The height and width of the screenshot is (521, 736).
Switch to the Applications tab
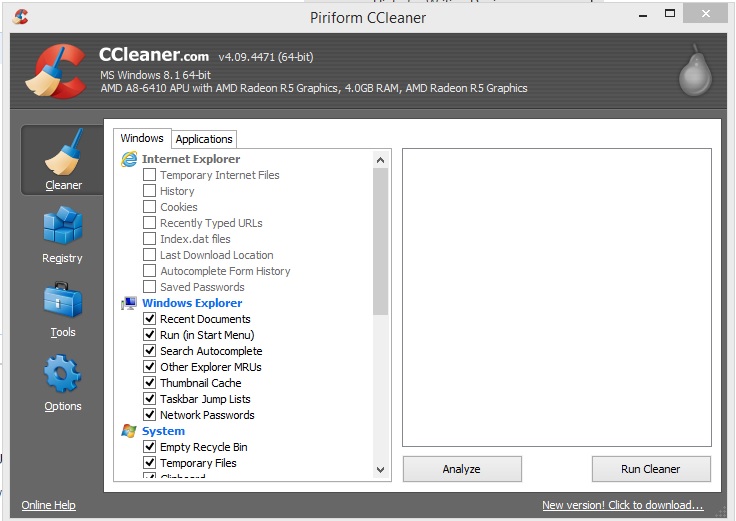pyautogui.click(x=204, y=139)
